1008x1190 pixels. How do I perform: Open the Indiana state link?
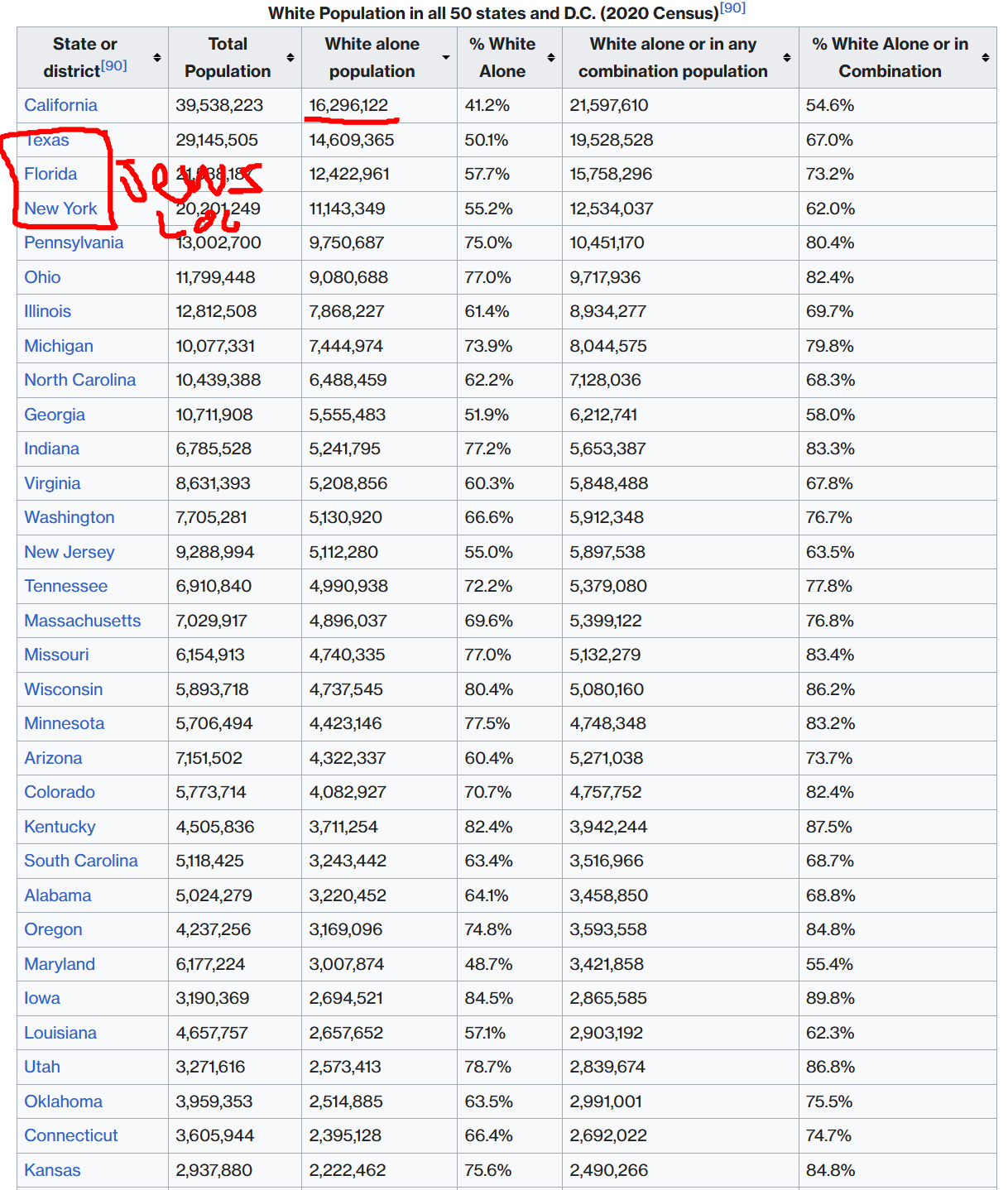(51, 449)
